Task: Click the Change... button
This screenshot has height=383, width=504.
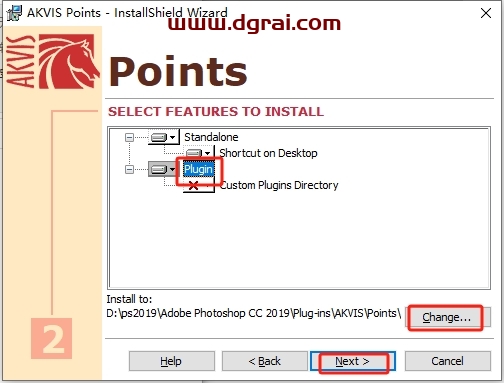Action: 448,317
